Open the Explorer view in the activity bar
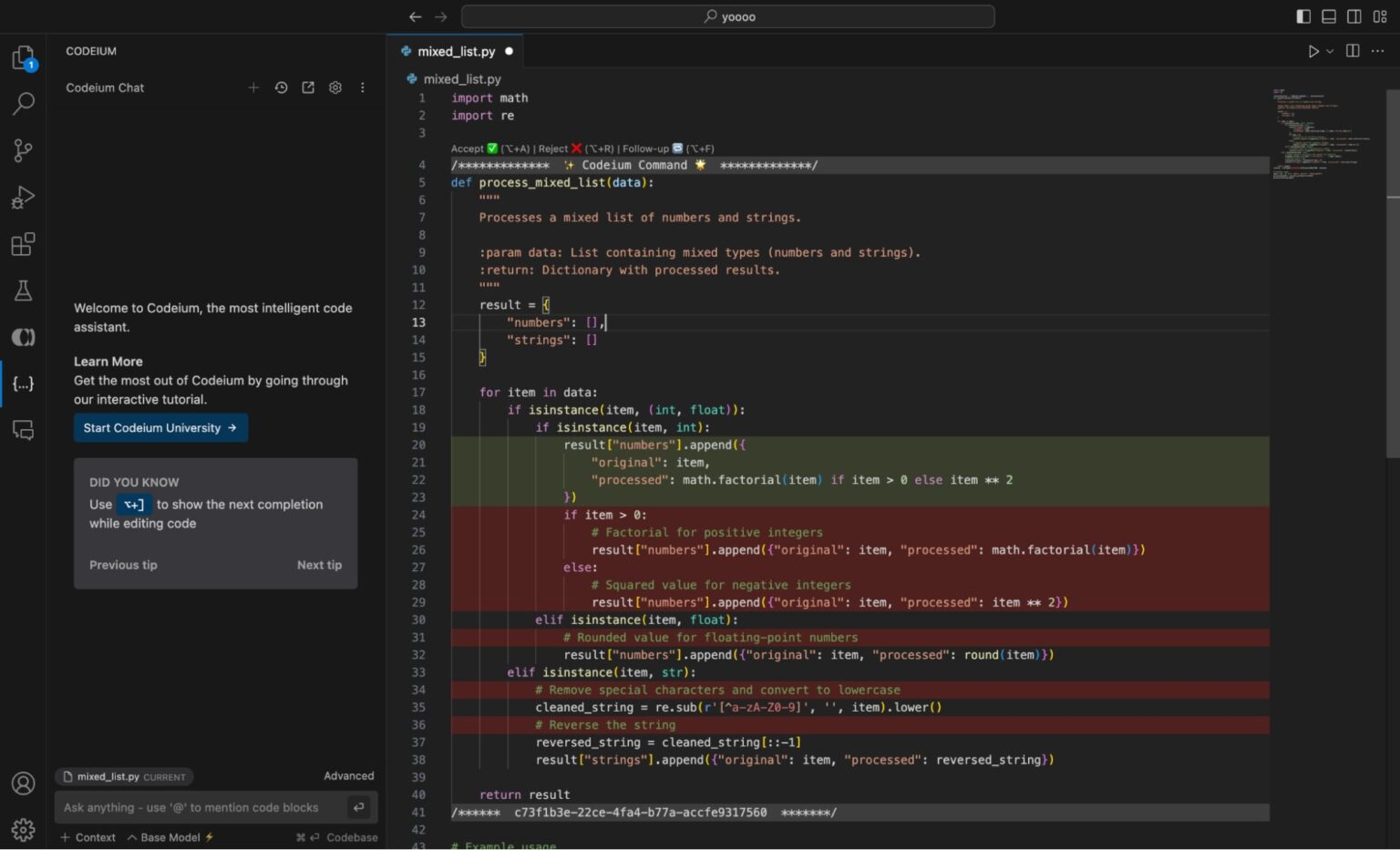The width and height of the screenshot is (1400, 850). point(23,56)
